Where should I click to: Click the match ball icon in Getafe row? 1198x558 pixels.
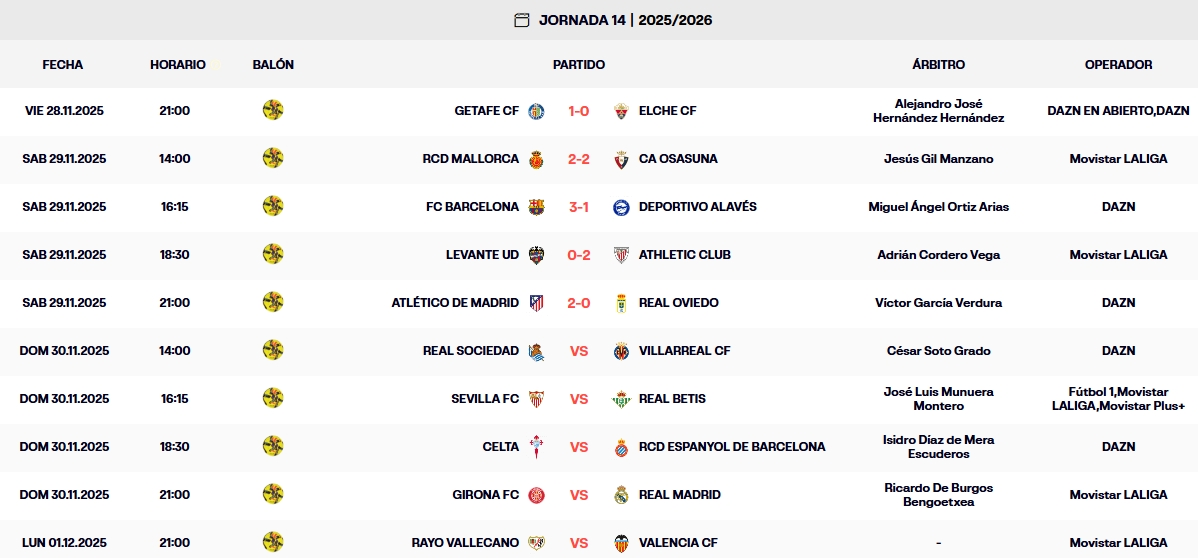pos(273,110)
